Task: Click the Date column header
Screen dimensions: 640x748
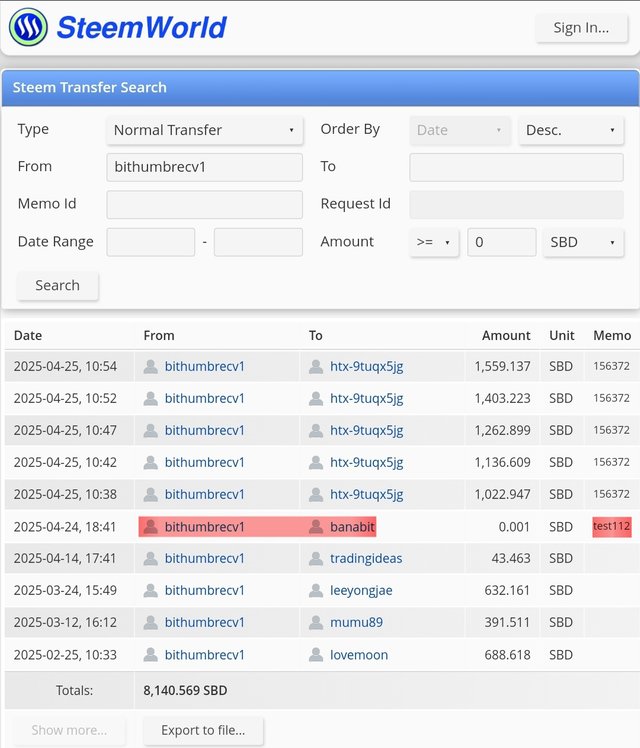Action: point(28,335)
